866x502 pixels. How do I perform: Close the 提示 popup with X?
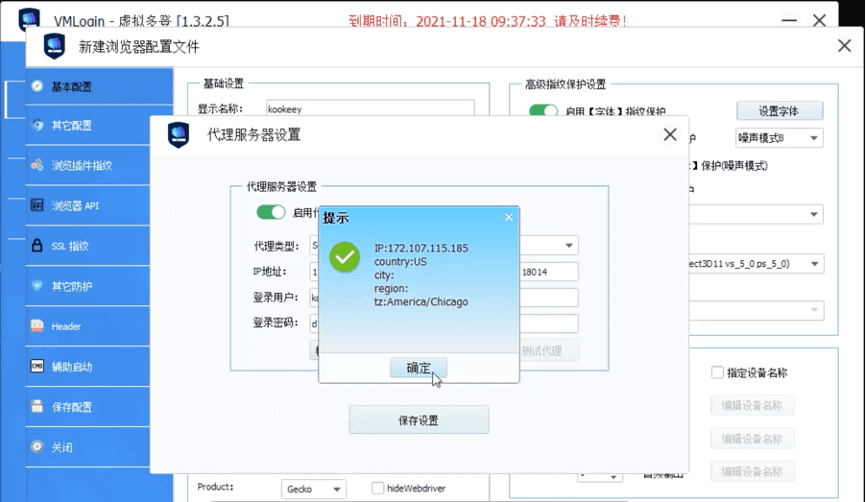(509, 218)
